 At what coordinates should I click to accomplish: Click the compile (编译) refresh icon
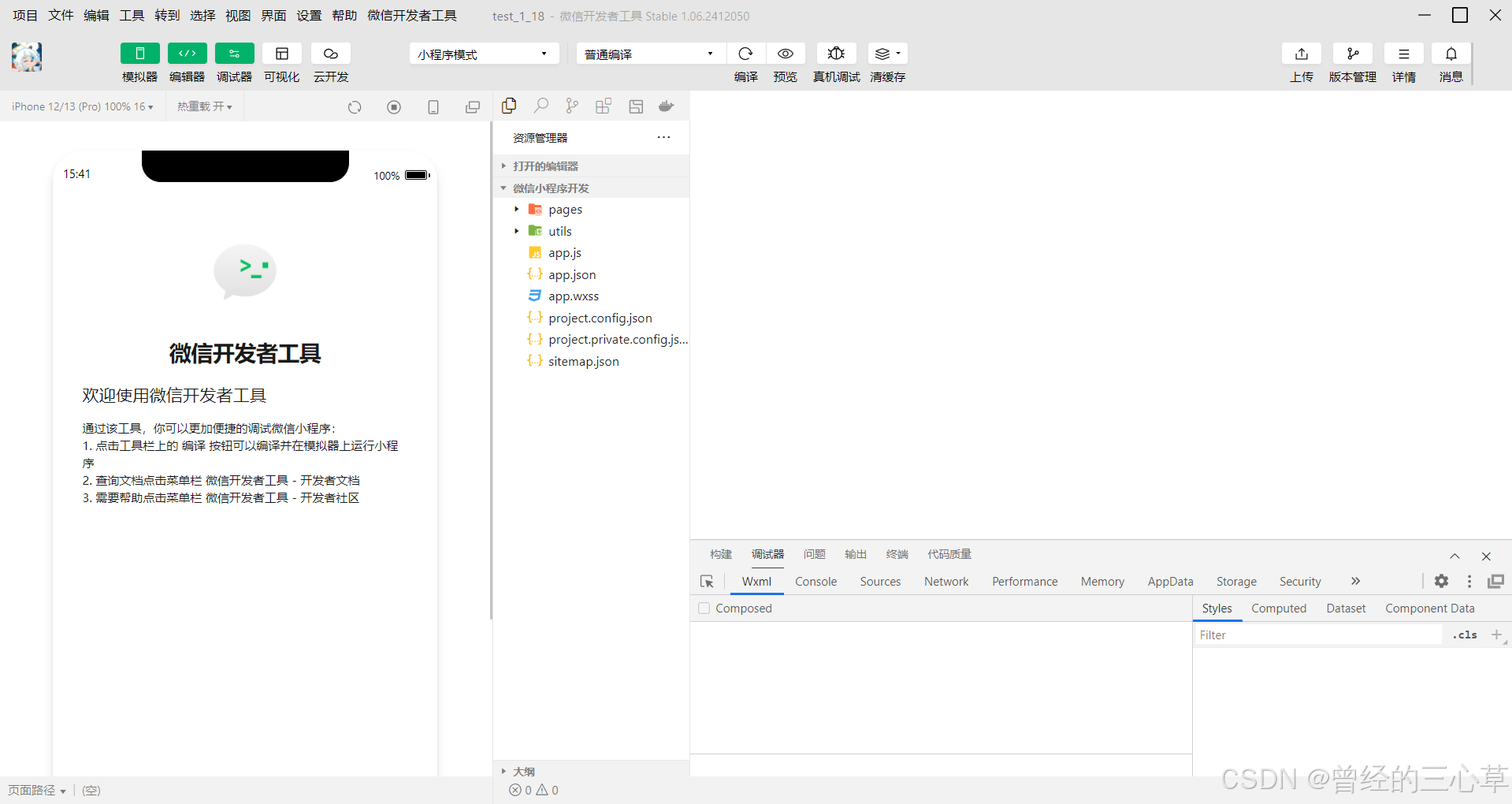[745, 54]
